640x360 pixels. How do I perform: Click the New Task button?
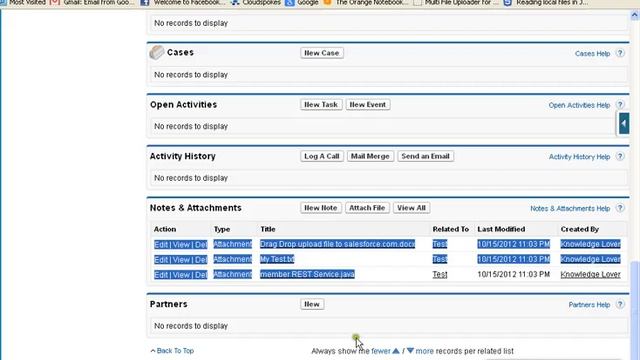(321, 104)
